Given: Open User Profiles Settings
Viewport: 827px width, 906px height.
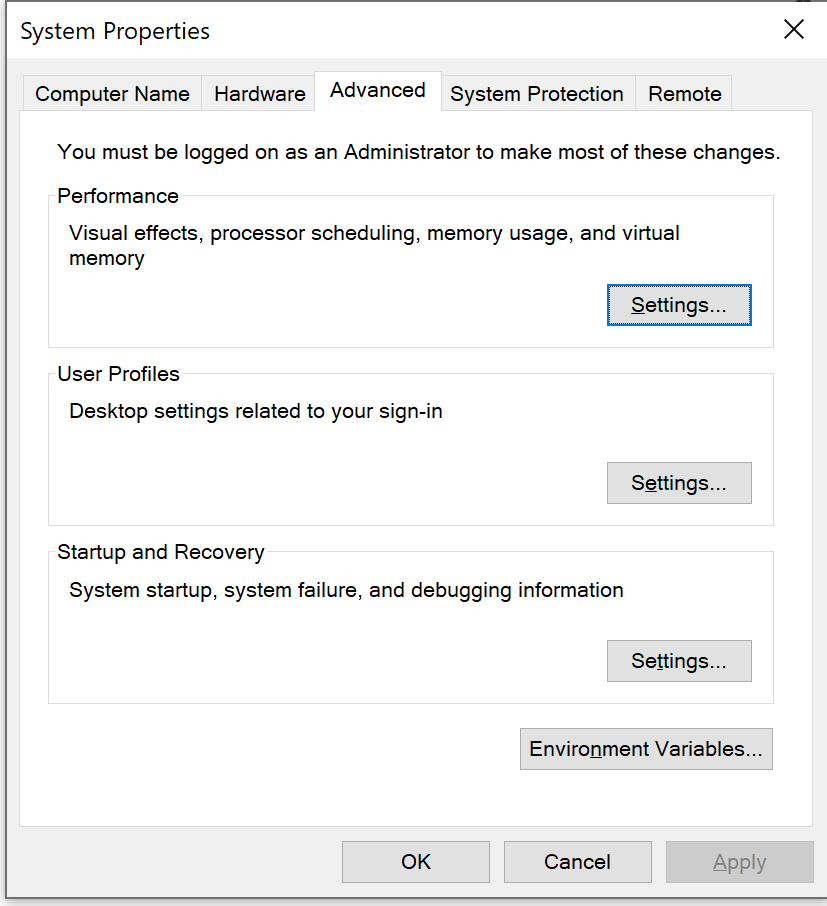Looking at the screenshot, I should pos(678,483).
